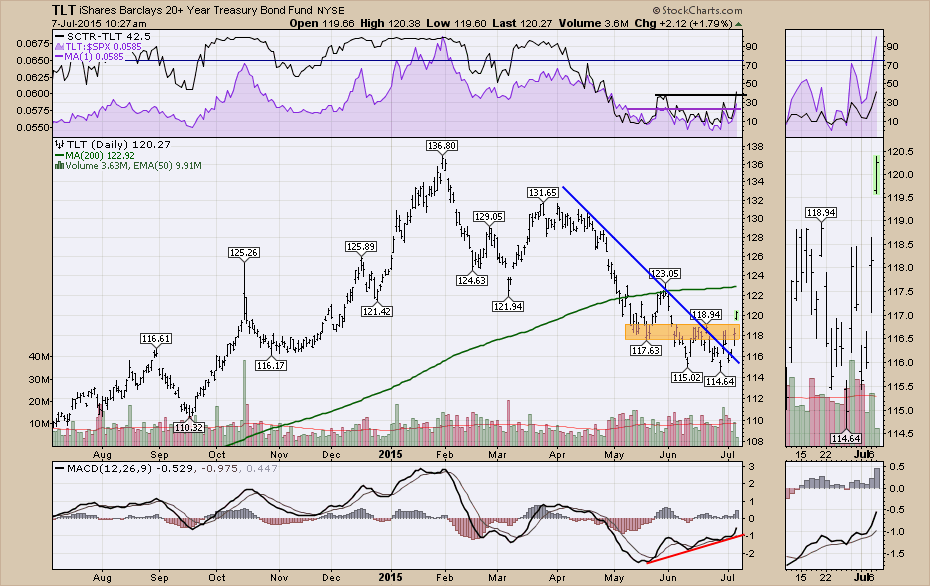Click the 124.63 low price label
This screenshot has height=586, width=930.
pyautogui.click(x=472, y=281)
